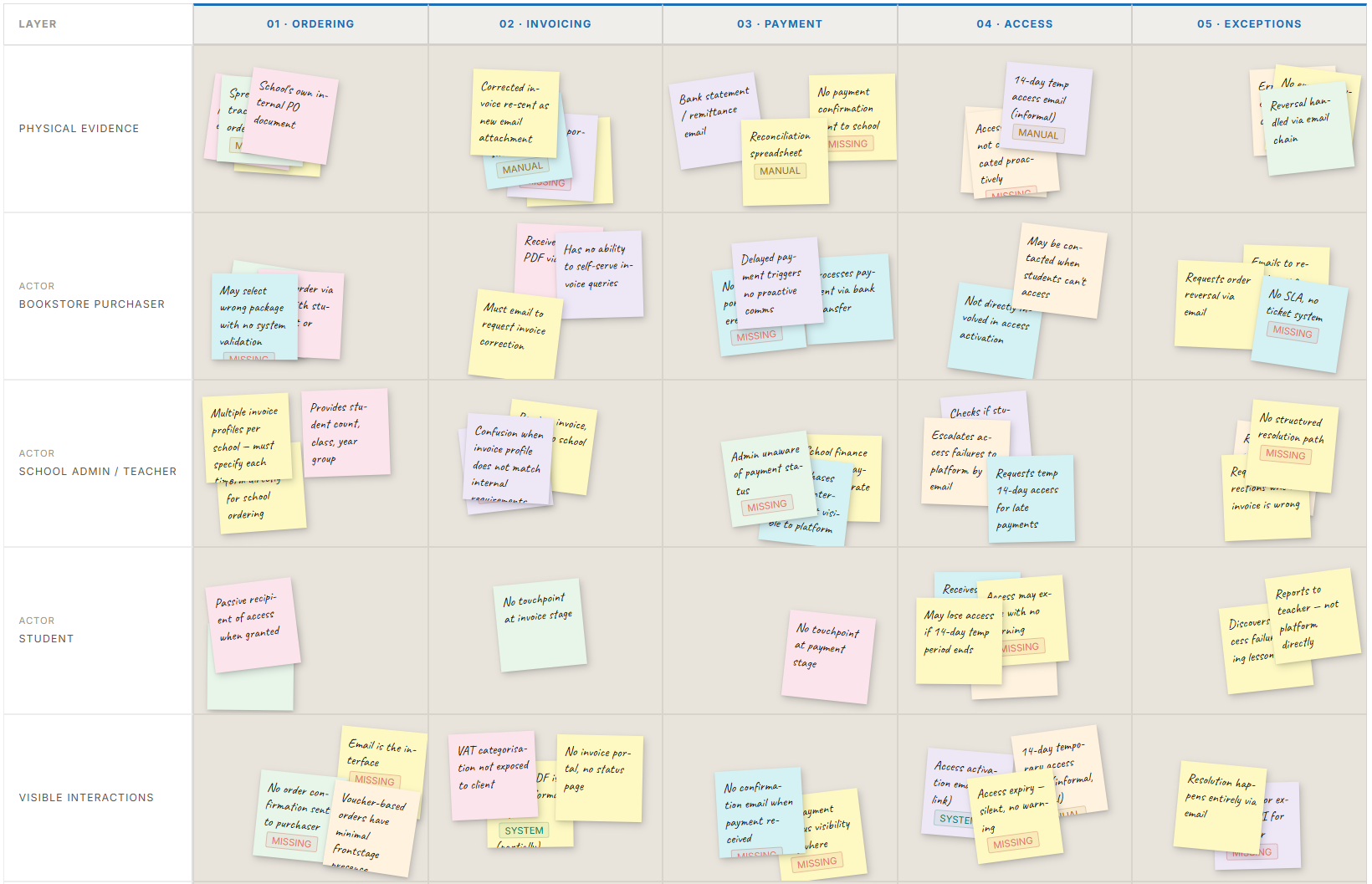1372x884 pixels.
Task: Select the 02 · Invoicing column header
Action: [x=545, y=24]
